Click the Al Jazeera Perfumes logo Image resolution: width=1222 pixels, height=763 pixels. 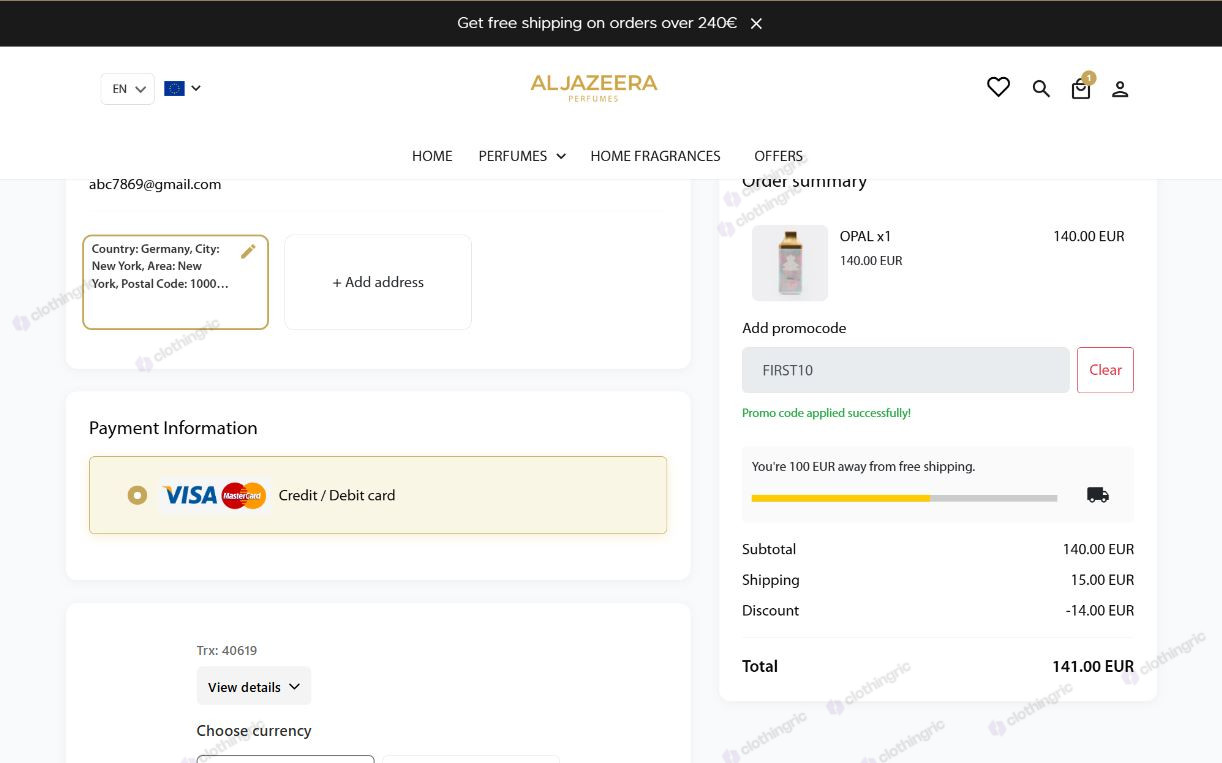click(x=594, y=88)
